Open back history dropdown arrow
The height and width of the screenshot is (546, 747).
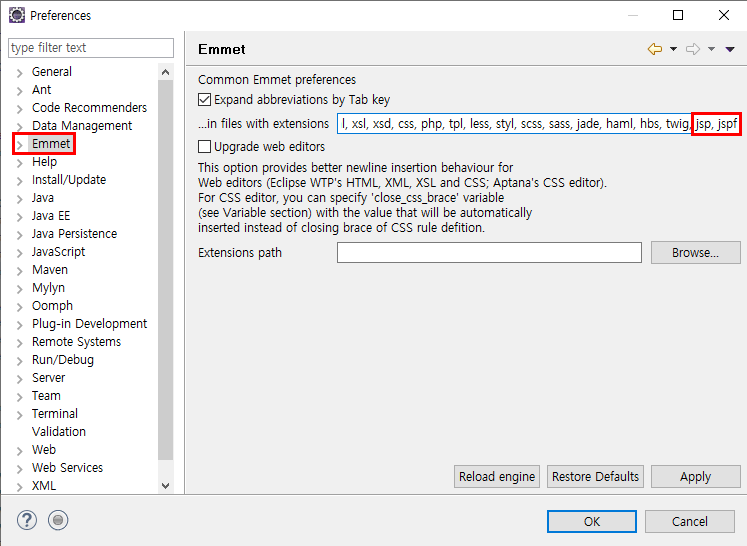pyautogui.click(x=673, y=49)
